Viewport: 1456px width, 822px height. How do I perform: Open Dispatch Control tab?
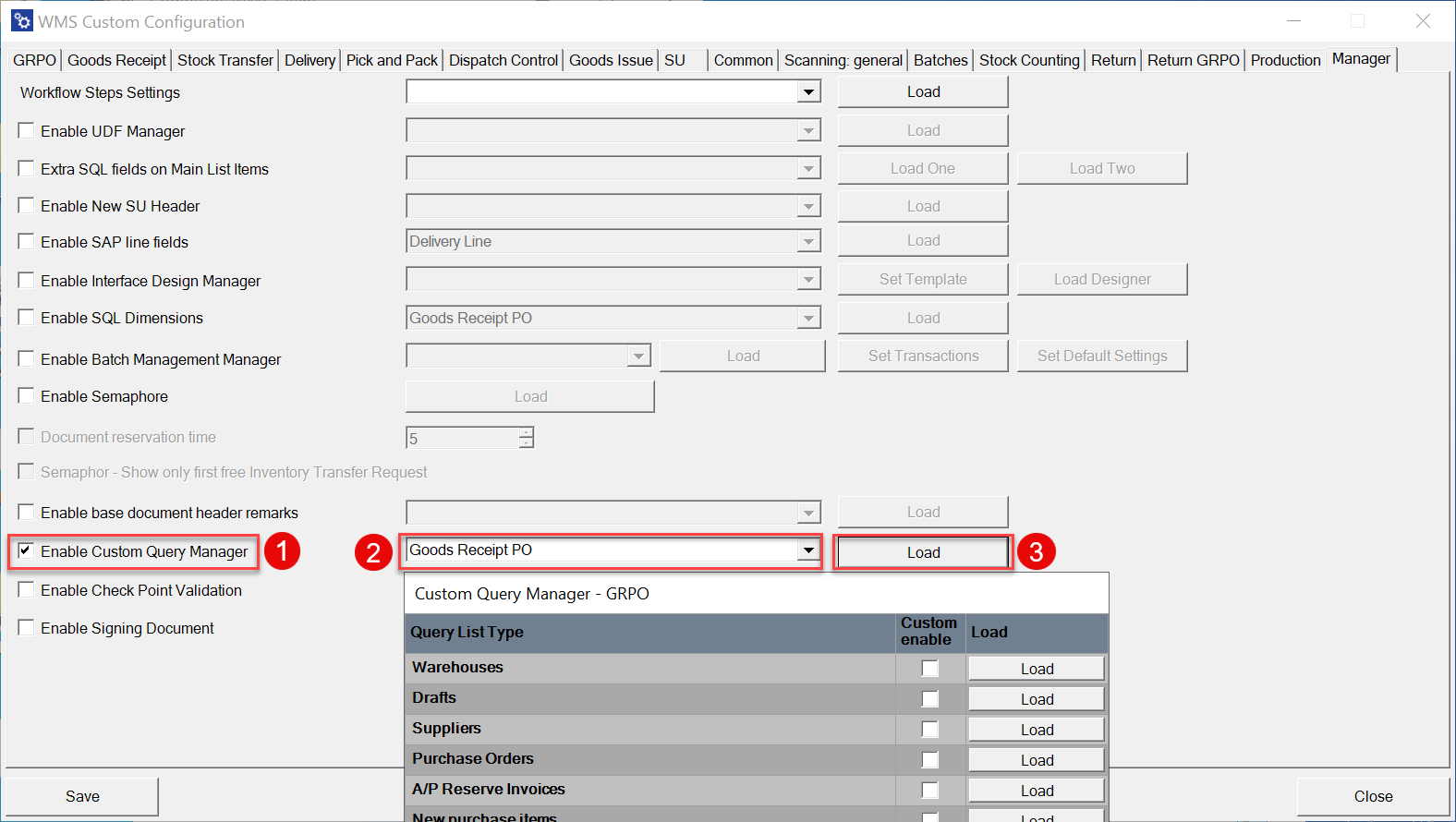click(504, 60)
